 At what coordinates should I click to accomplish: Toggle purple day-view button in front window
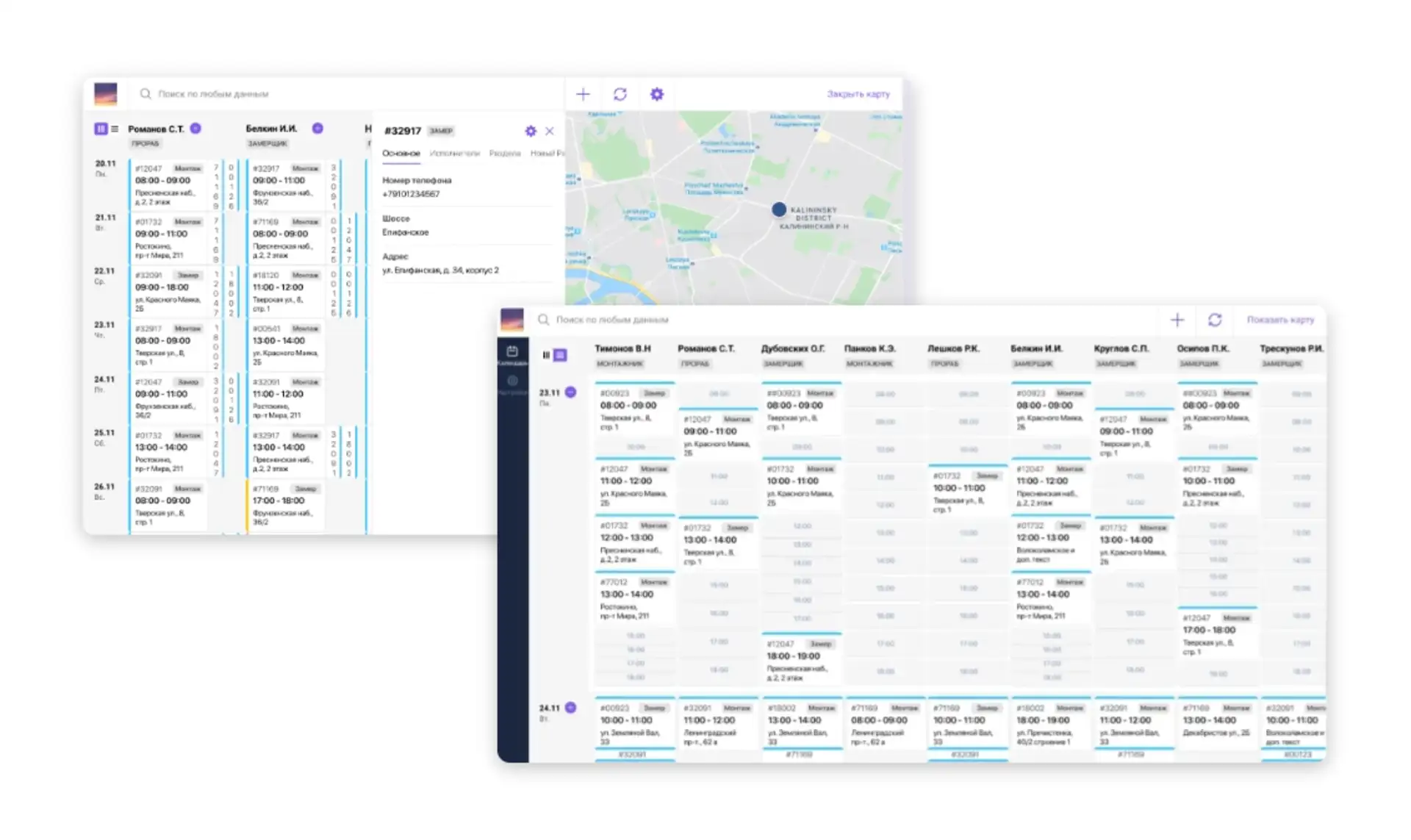(x=560, y=355)
